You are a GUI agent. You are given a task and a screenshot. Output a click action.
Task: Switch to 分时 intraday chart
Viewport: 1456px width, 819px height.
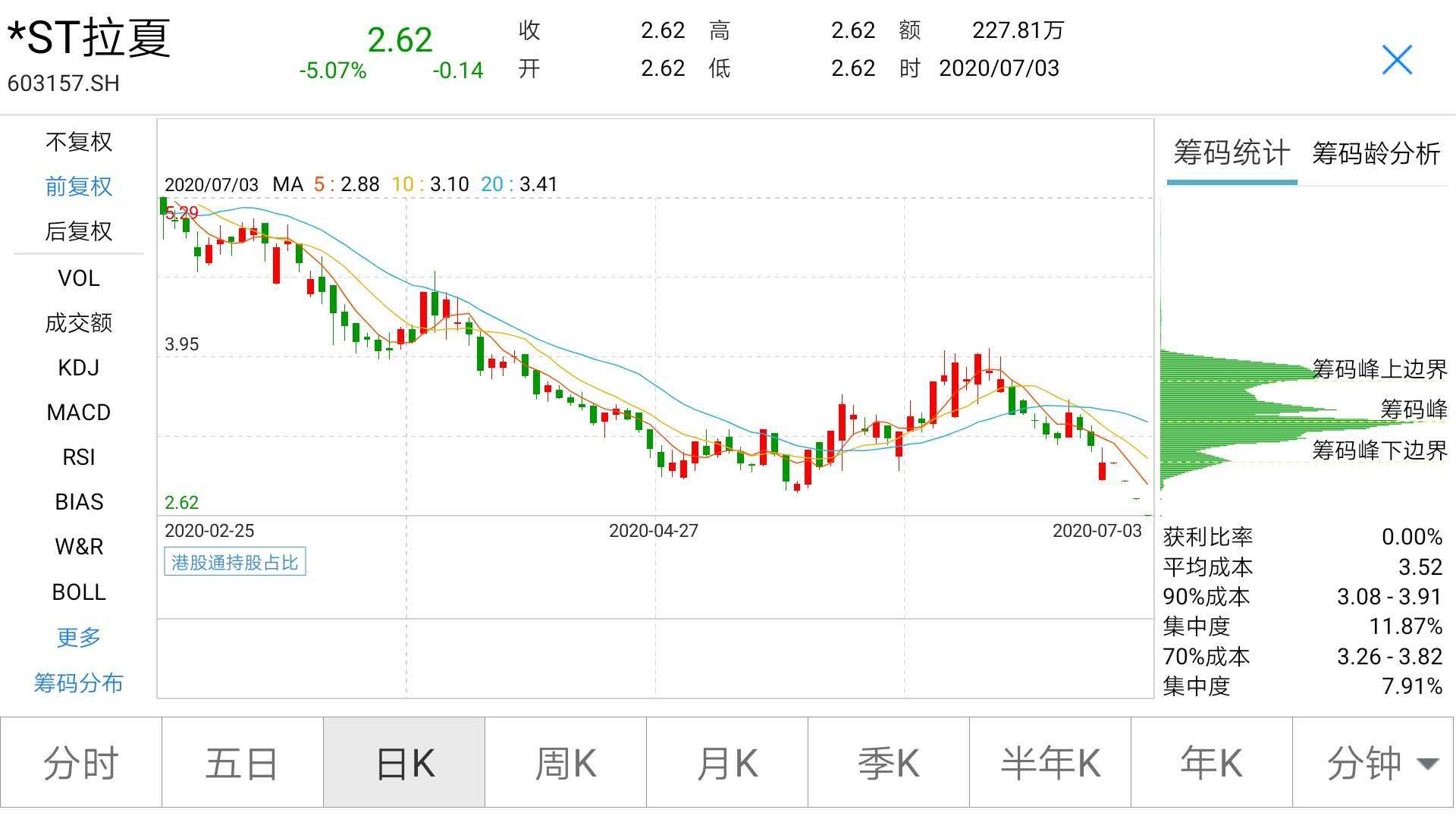point(81,763)
